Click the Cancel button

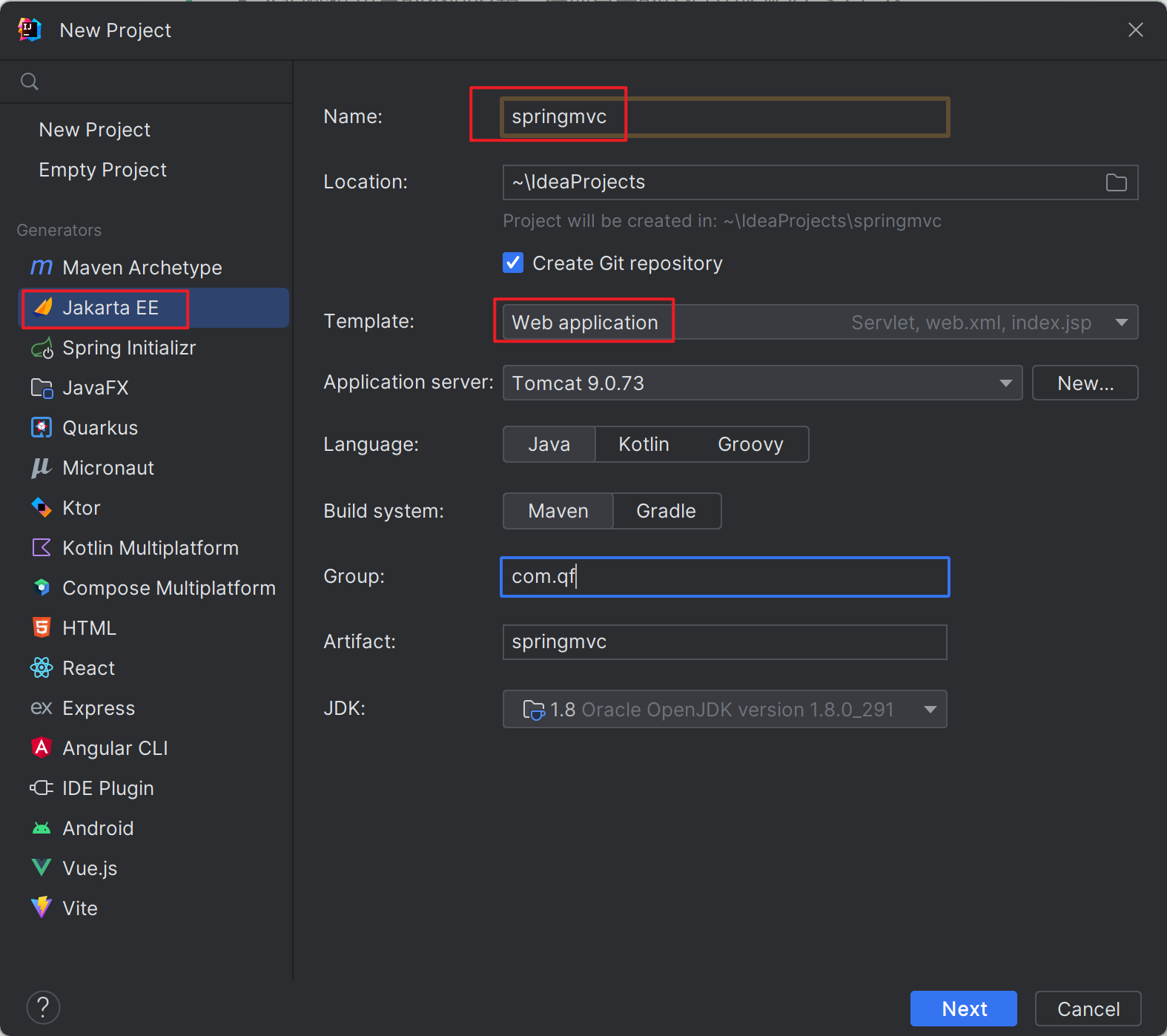1088,1009
